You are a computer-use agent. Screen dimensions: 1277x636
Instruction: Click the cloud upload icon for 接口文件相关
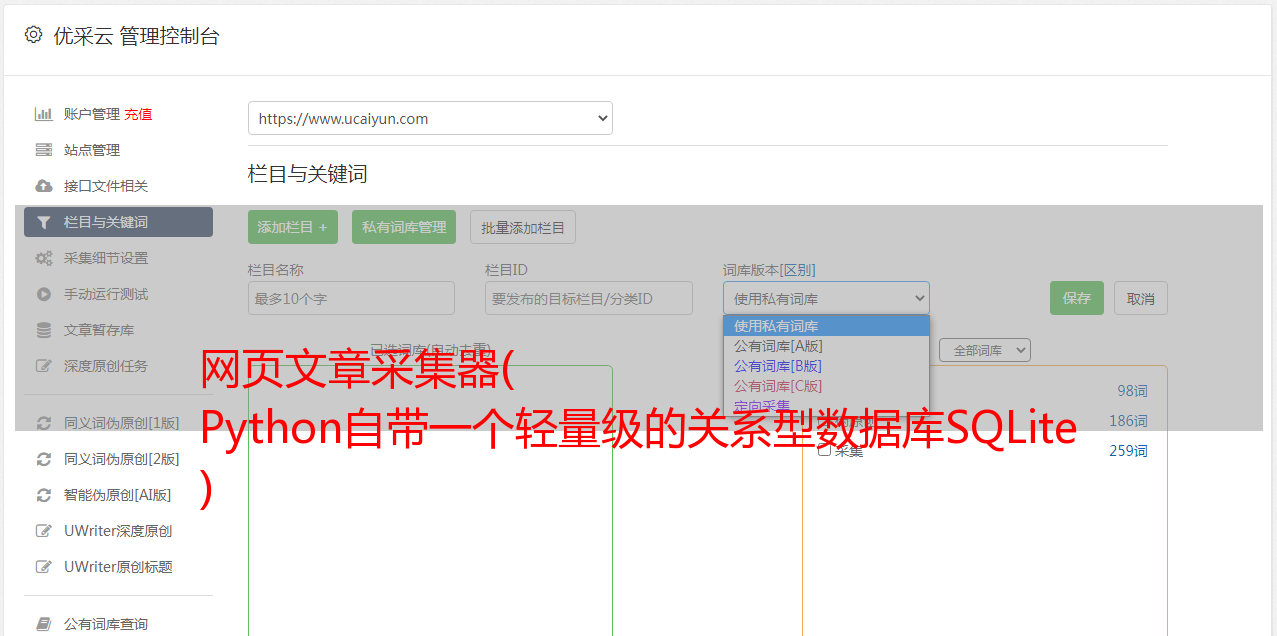[x=43, y=186]
